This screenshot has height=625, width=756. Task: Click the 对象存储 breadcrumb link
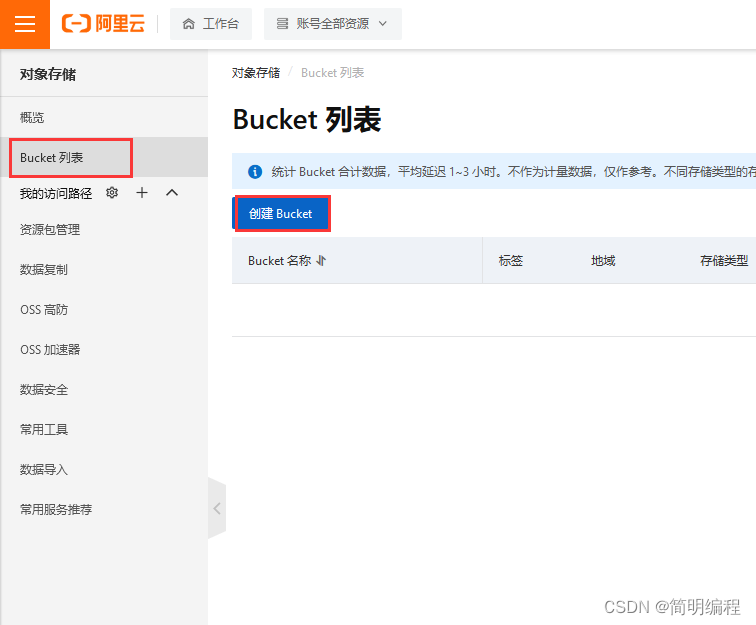click(256, 73)
